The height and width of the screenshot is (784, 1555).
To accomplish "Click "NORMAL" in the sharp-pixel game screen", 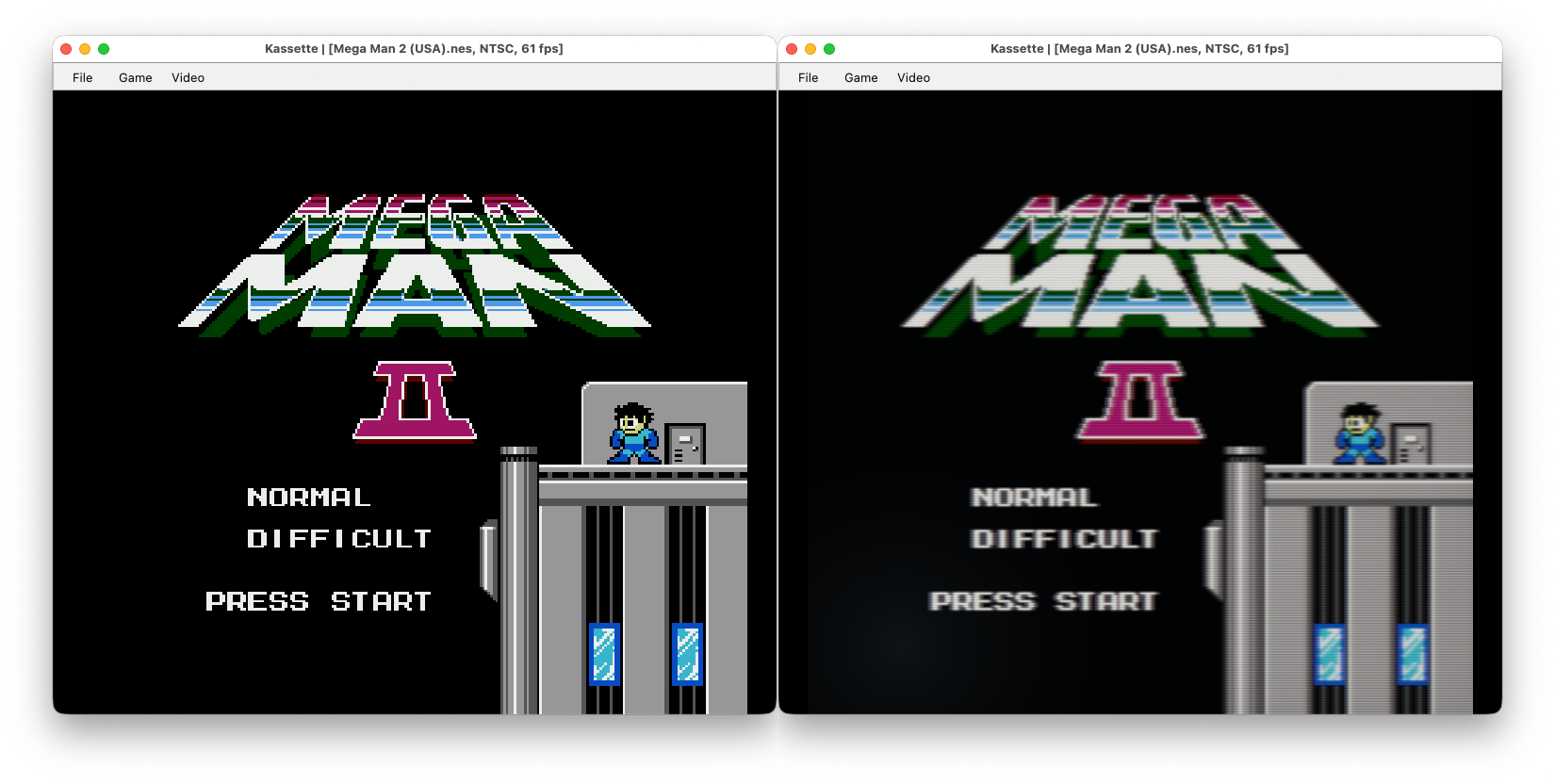I will pyautogui.click(x=309, y=497).
